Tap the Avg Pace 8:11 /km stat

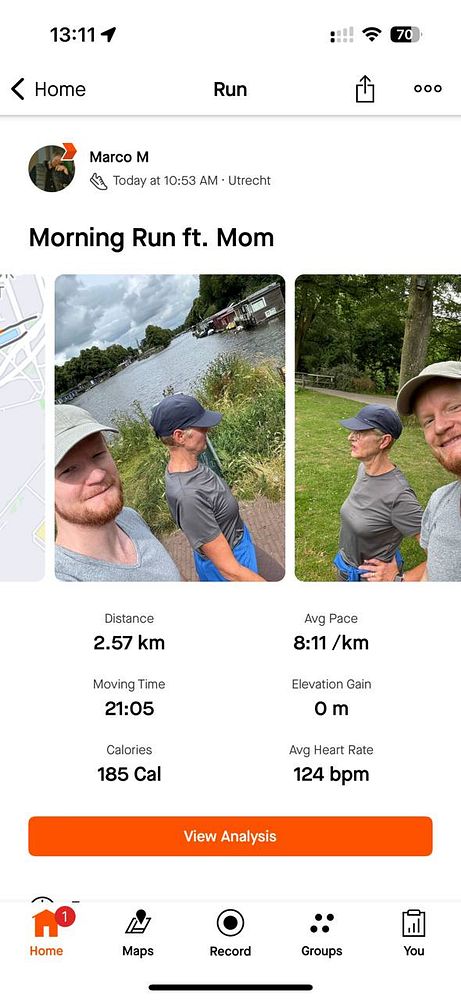tap(331, 632)
